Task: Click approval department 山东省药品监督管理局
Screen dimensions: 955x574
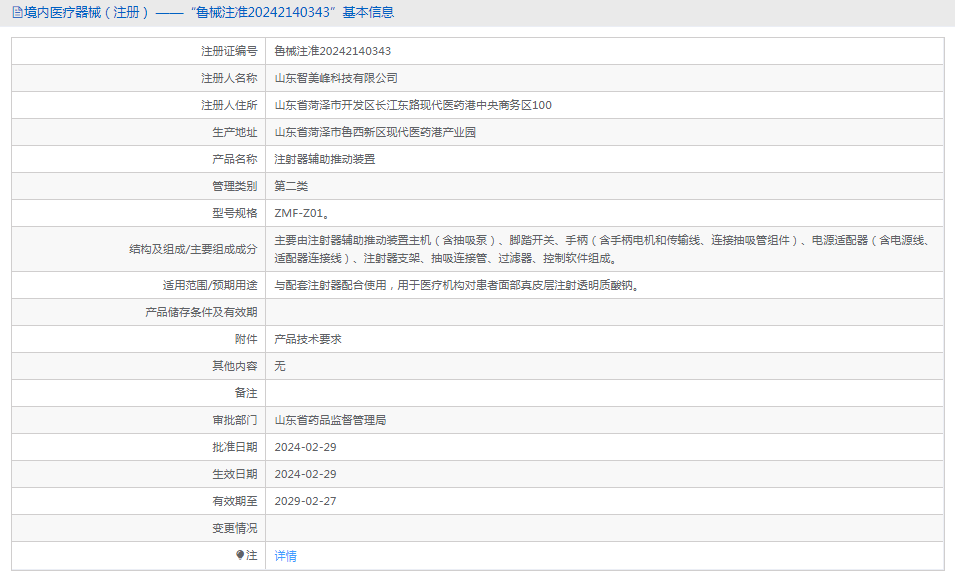Action: (330, 420)
